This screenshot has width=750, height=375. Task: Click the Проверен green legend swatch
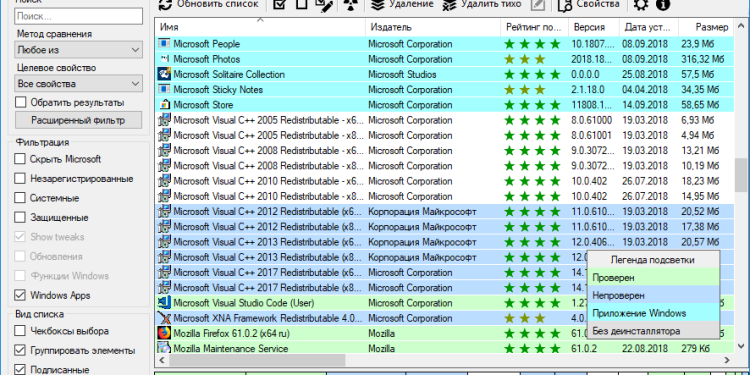pos(653,277)
